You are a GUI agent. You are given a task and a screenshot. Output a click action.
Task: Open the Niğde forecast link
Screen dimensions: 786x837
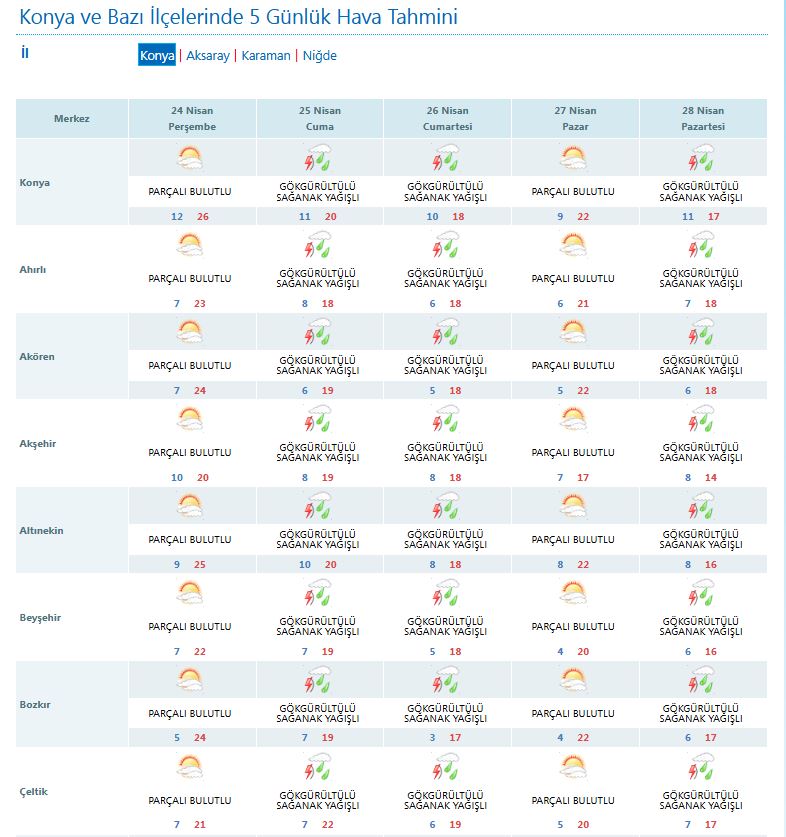click(x=320, y=56)
